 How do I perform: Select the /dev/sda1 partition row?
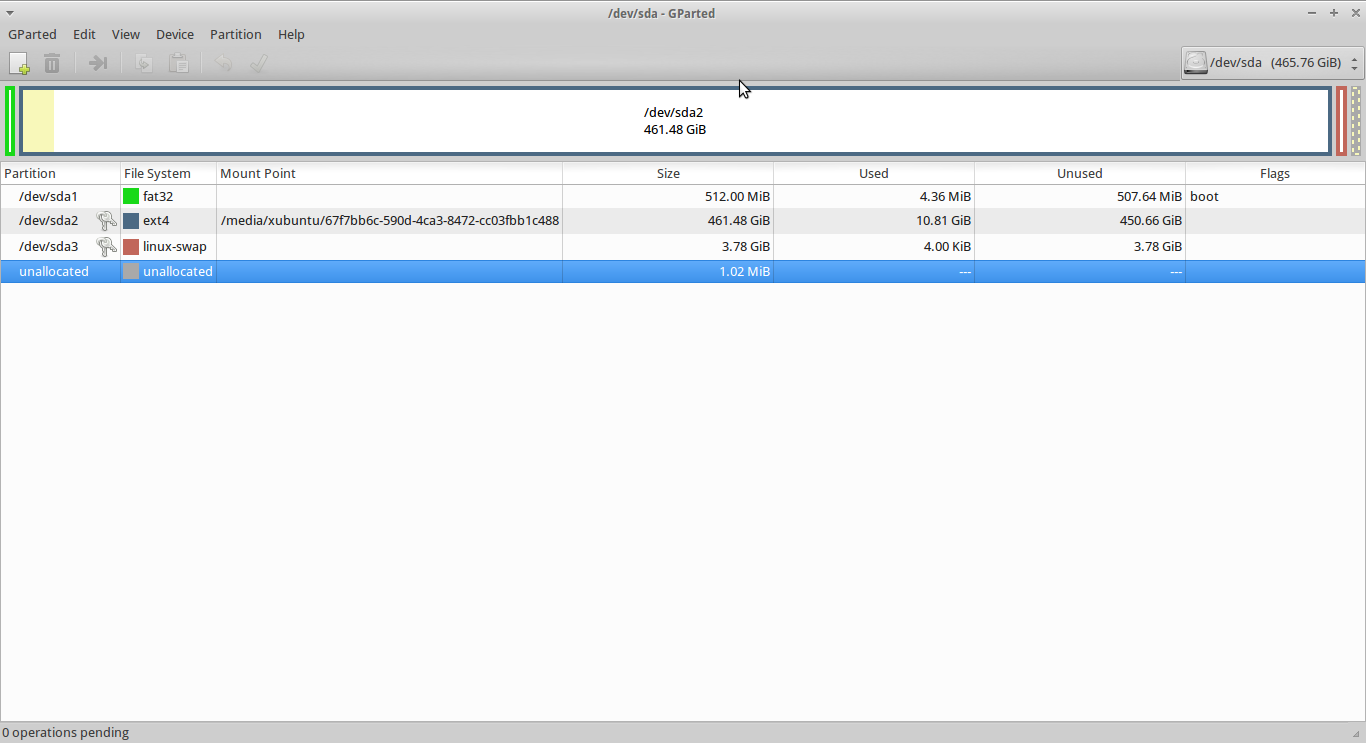(48, 196)
